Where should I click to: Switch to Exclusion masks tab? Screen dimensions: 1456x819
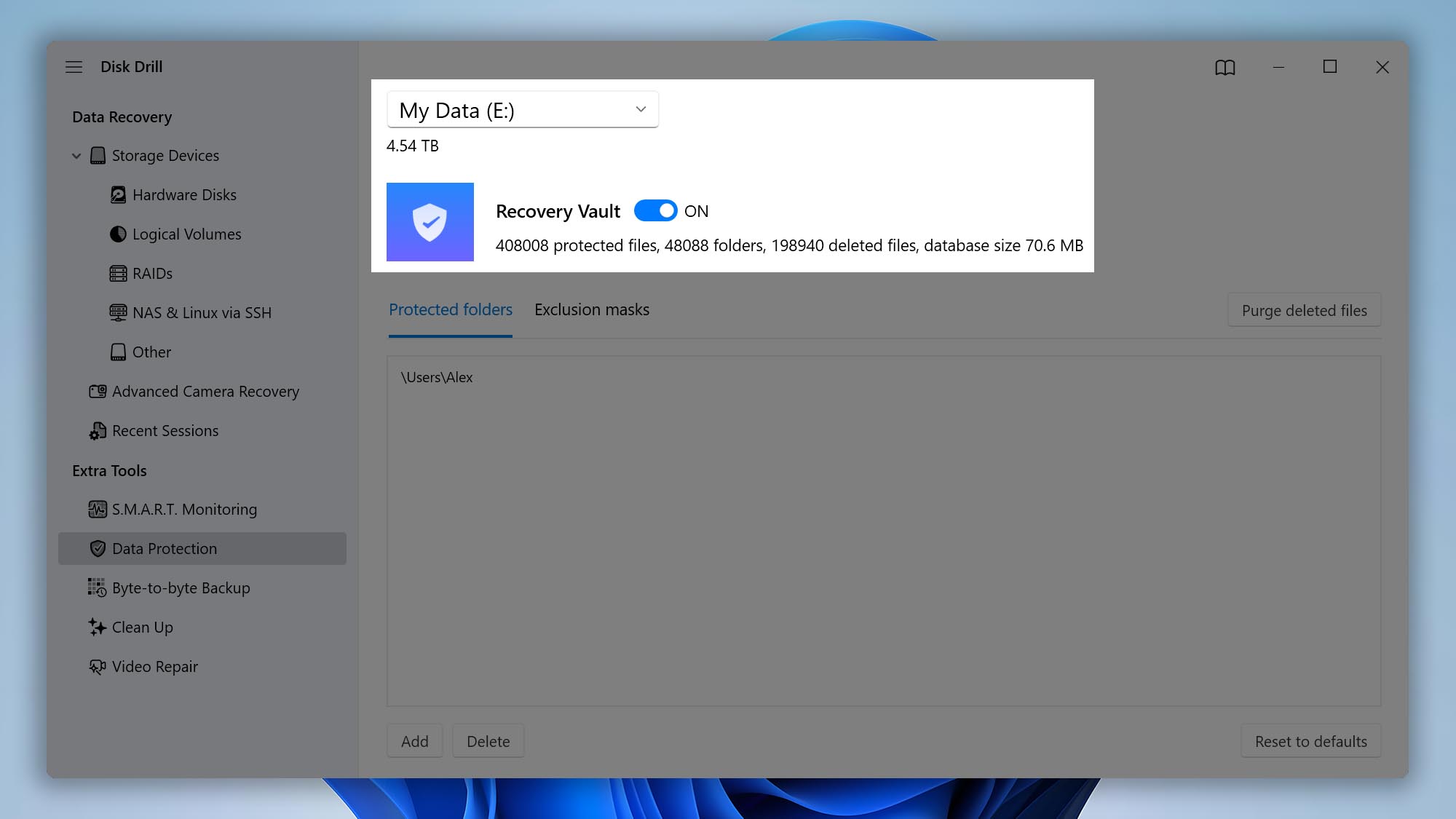pos(592,310)
